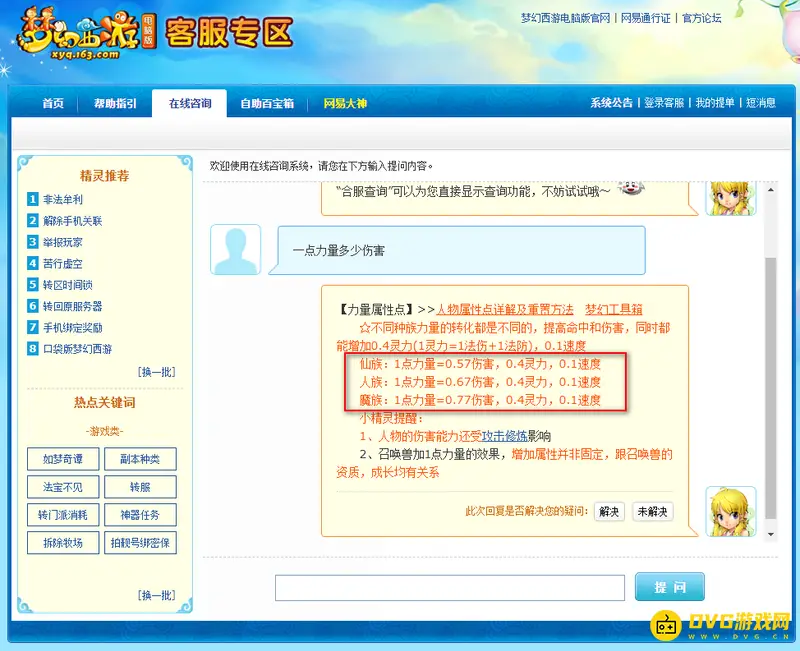Select recommended item 手机绑定奖励
This screenshot has height=651, width=800.
pyautogui.click(x=72, y=328)
